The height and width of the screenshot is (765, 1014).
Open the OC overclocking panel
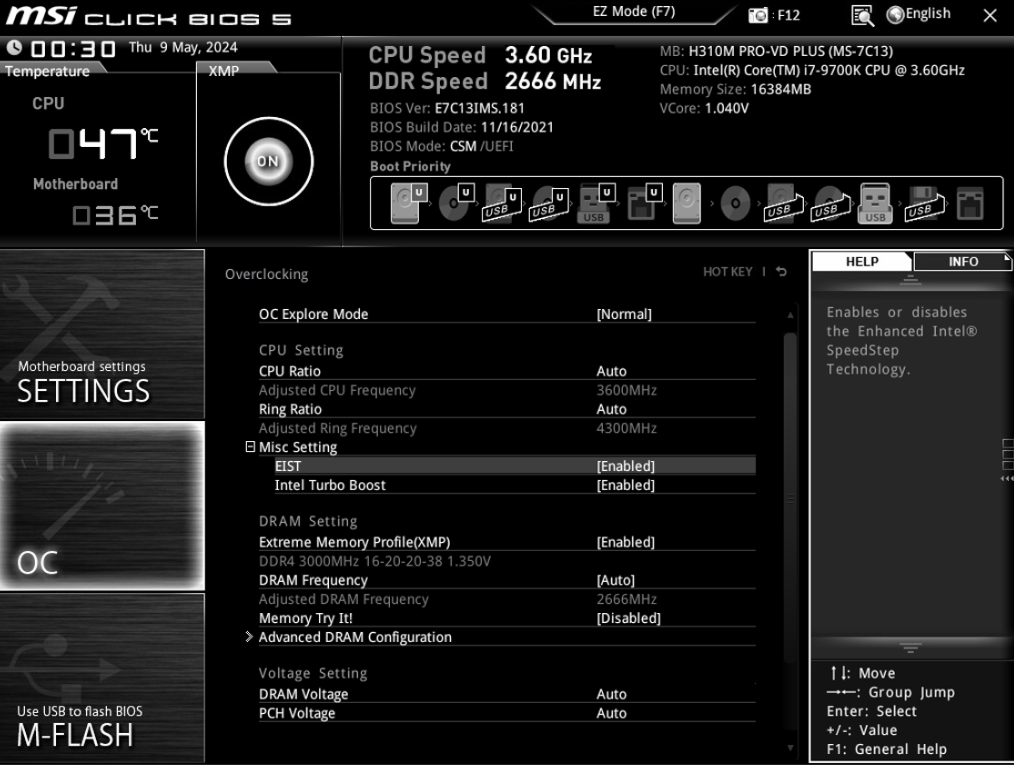[x=102, y=506]
